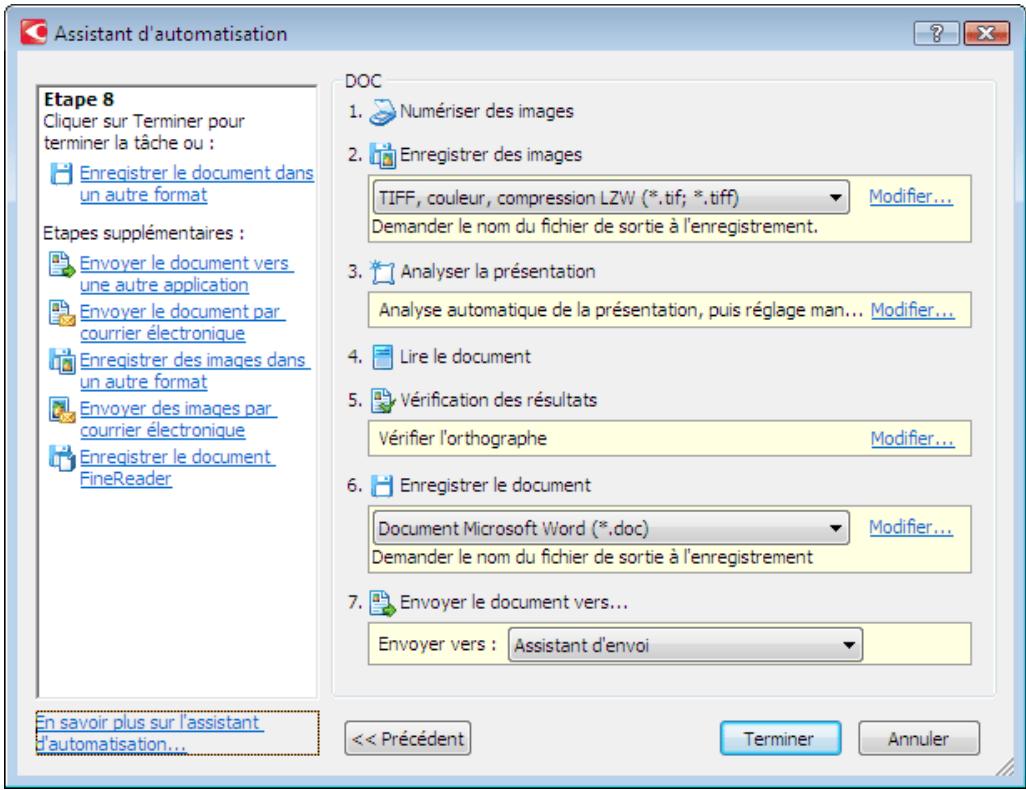Screen dimensions: 1026x790
Task: Click the Envoyer le document vers… step icon
Action: click(x=383, y=602)
